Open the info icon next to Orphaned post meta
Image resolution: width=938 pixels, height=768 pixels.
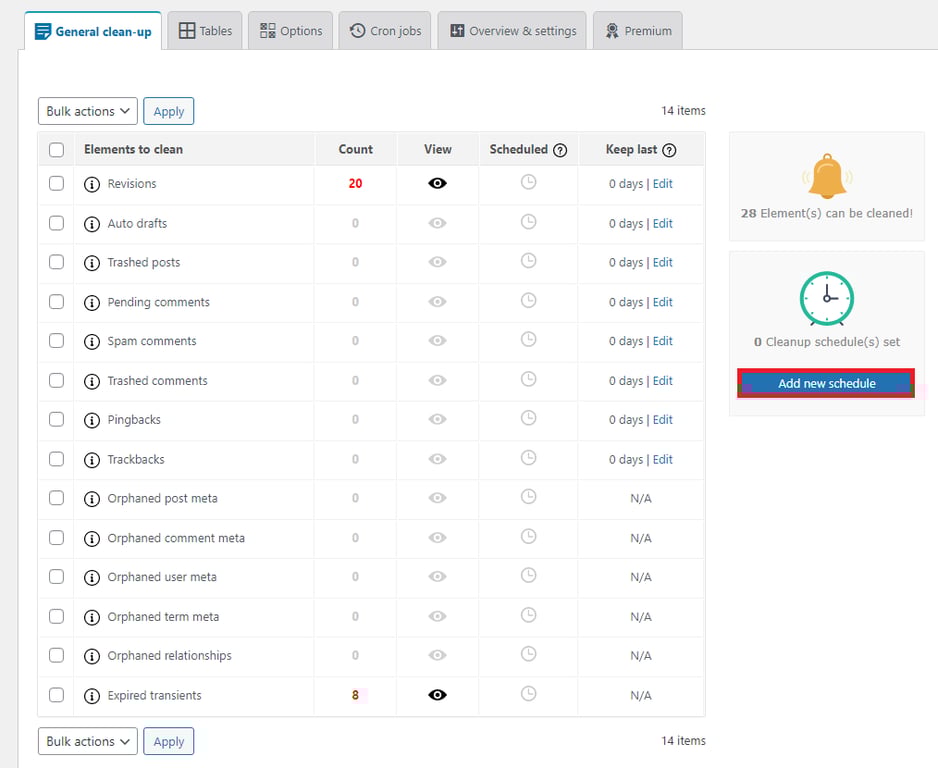point(91,498)
